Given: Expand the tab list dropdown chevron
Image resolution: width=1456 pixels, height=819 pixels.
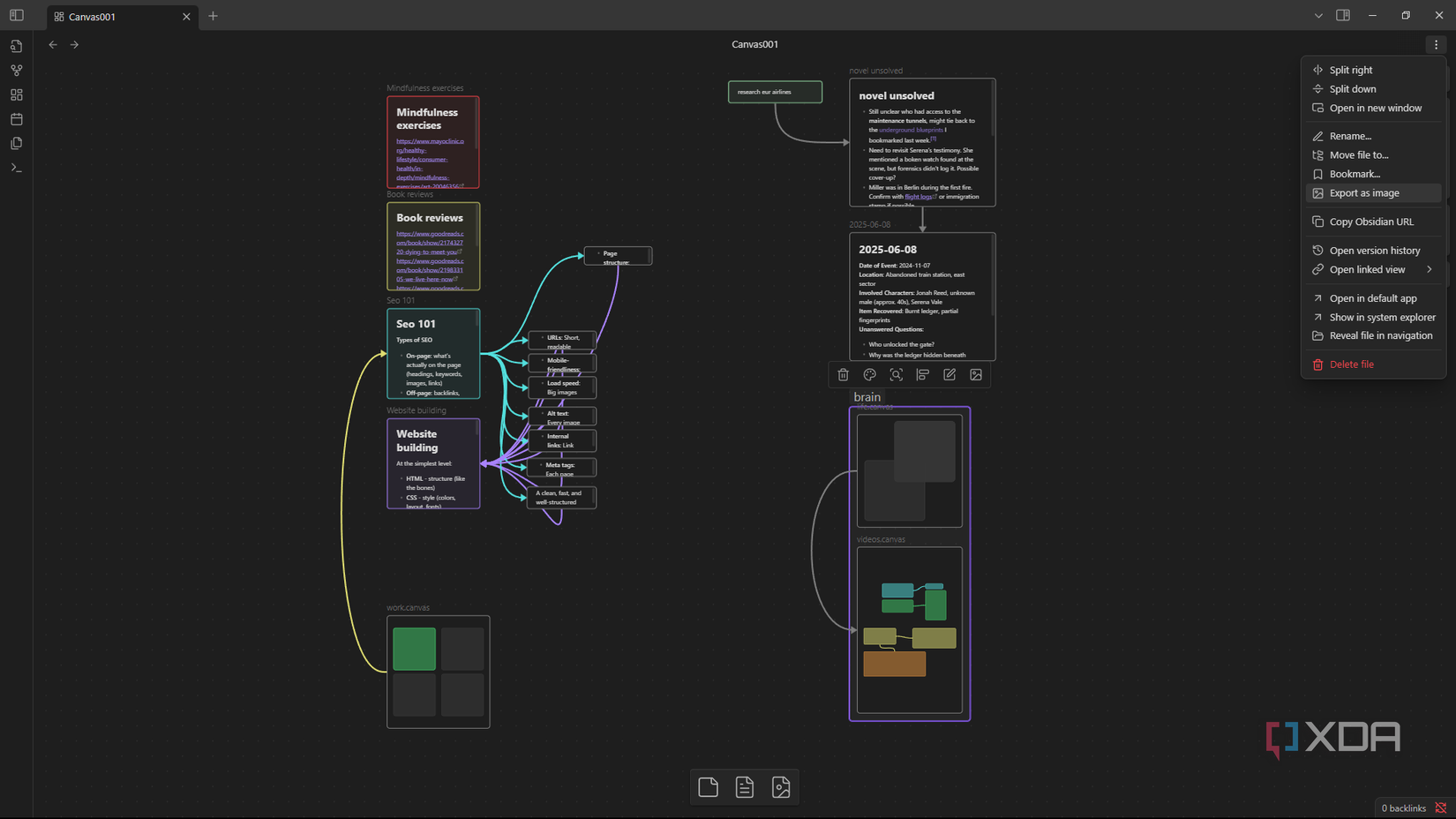Looking at the screenshot, I should 1317,15.
